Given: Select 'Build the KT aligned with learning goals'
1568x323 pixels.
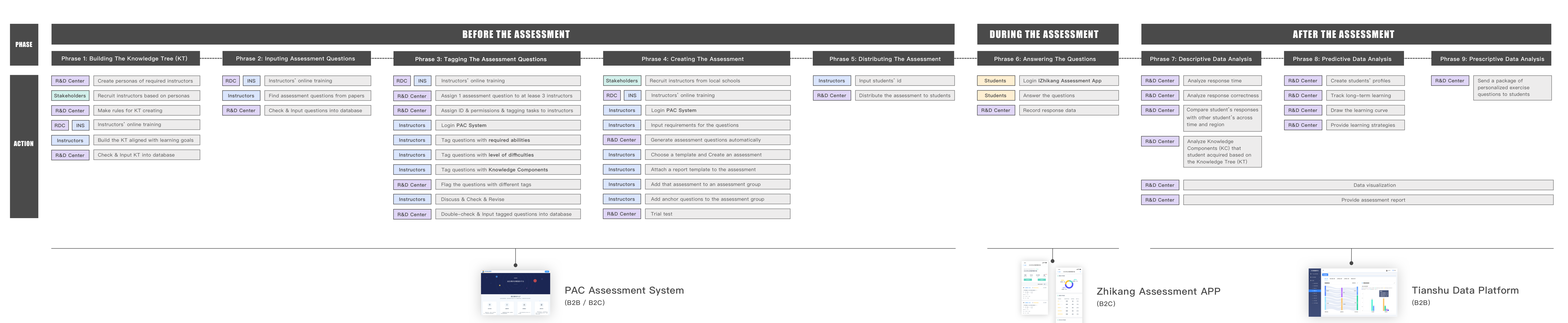Looking at the screenshot, I should click(147, 140).
